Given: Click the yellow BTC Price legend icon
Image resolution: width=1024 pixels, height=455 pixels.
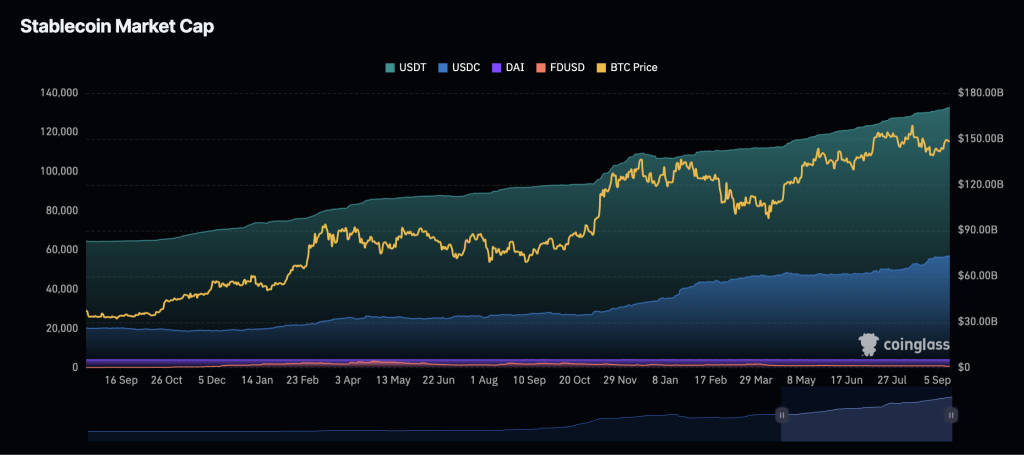Looking at the screenshot, I should coord(601,67).
